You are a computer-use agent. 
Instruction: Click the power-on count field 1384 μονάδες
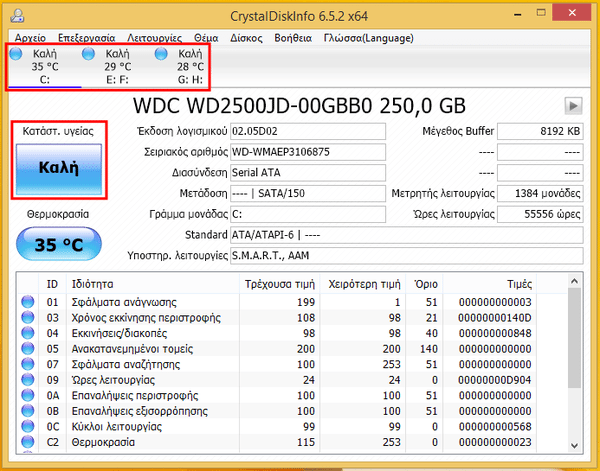[x=540, y=193]
